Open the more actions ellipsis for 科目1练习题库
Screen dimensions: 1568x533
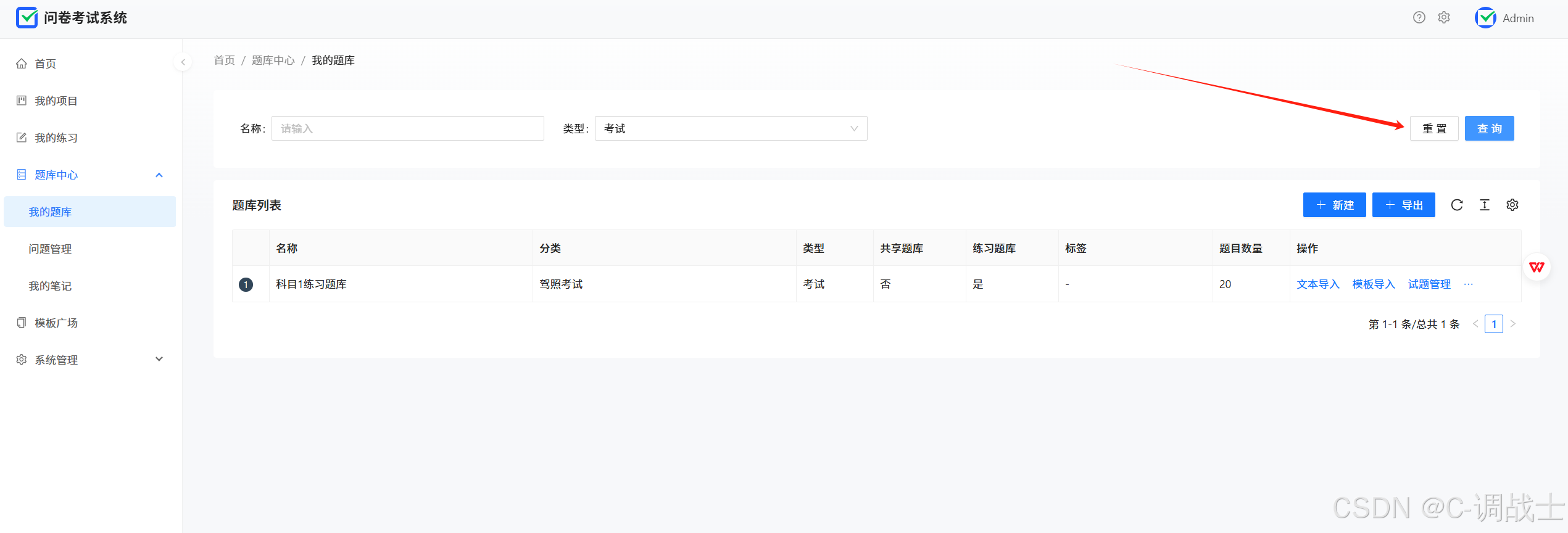1469,284
